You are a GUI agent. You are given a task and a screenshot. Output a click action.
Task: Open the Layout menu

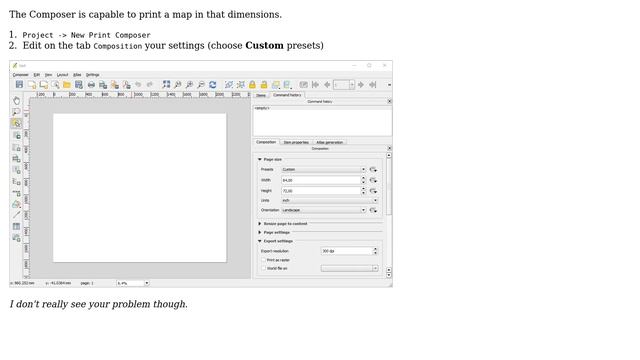point(62,75)
